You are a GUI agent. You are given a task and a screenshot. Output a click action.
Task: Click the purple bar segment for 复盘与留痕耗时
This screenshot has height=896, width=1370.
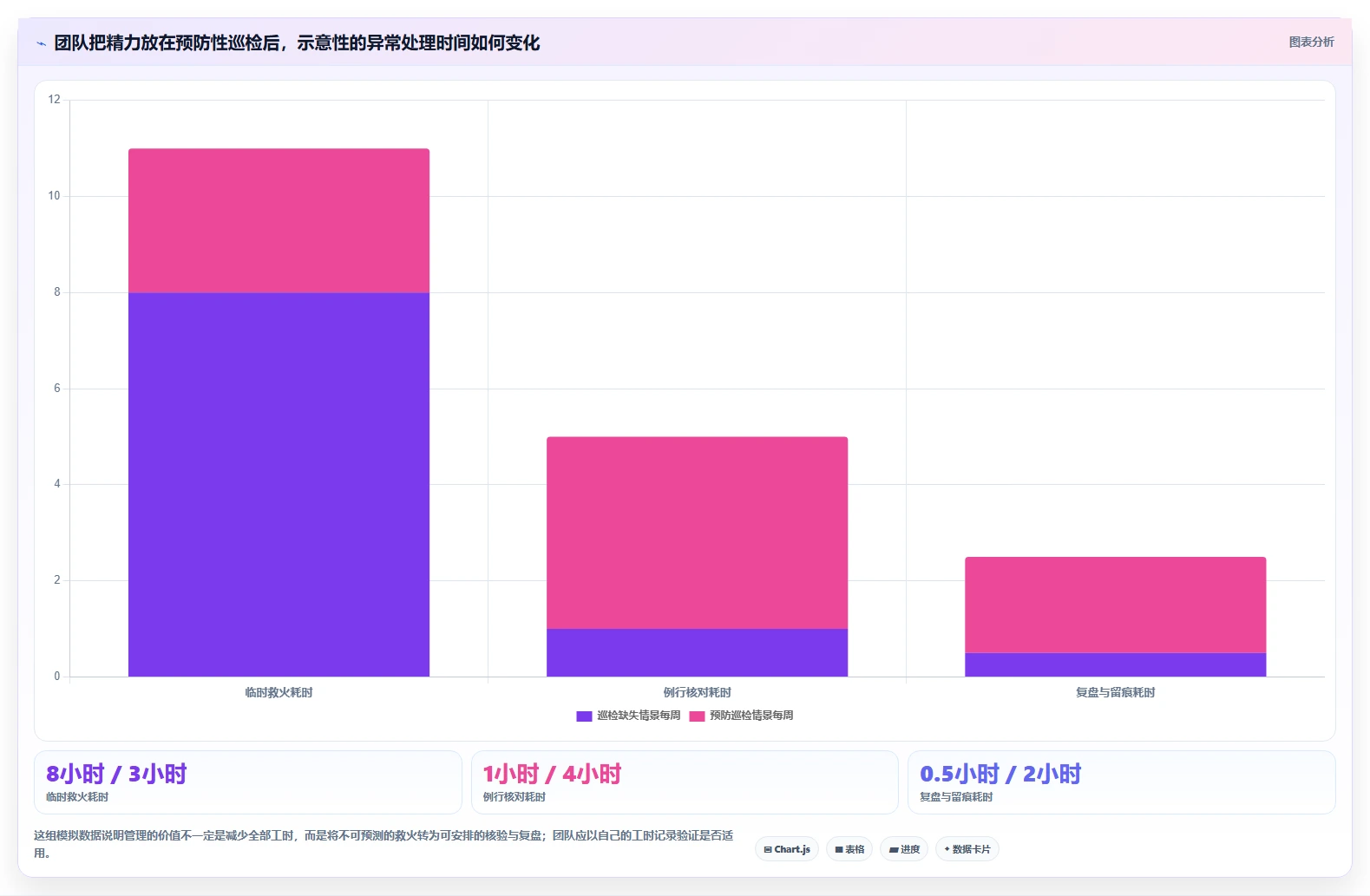click(x=1115, y=664)
